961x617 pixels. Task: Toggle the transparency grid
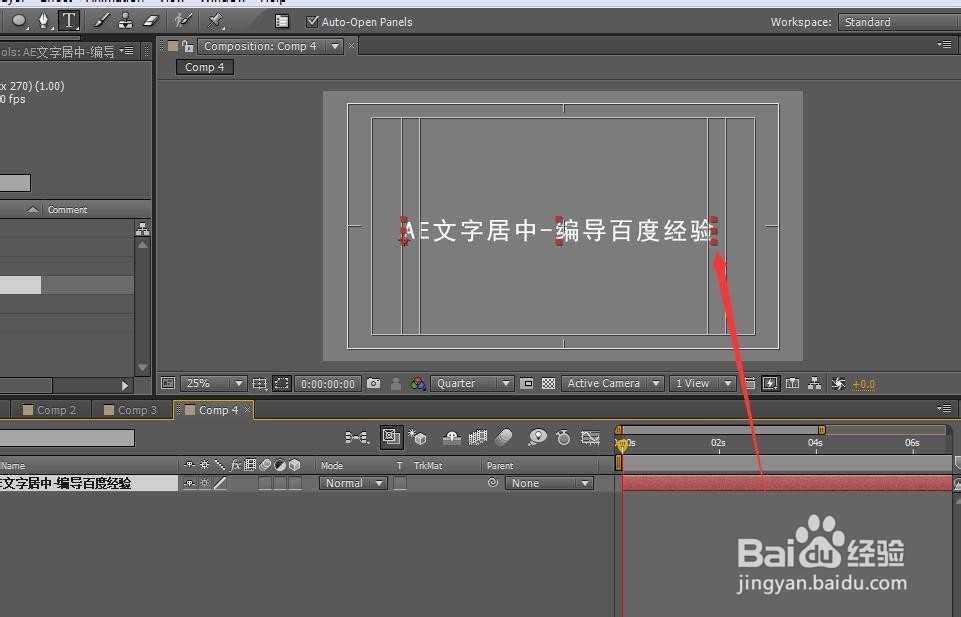[x=549, y=384]
